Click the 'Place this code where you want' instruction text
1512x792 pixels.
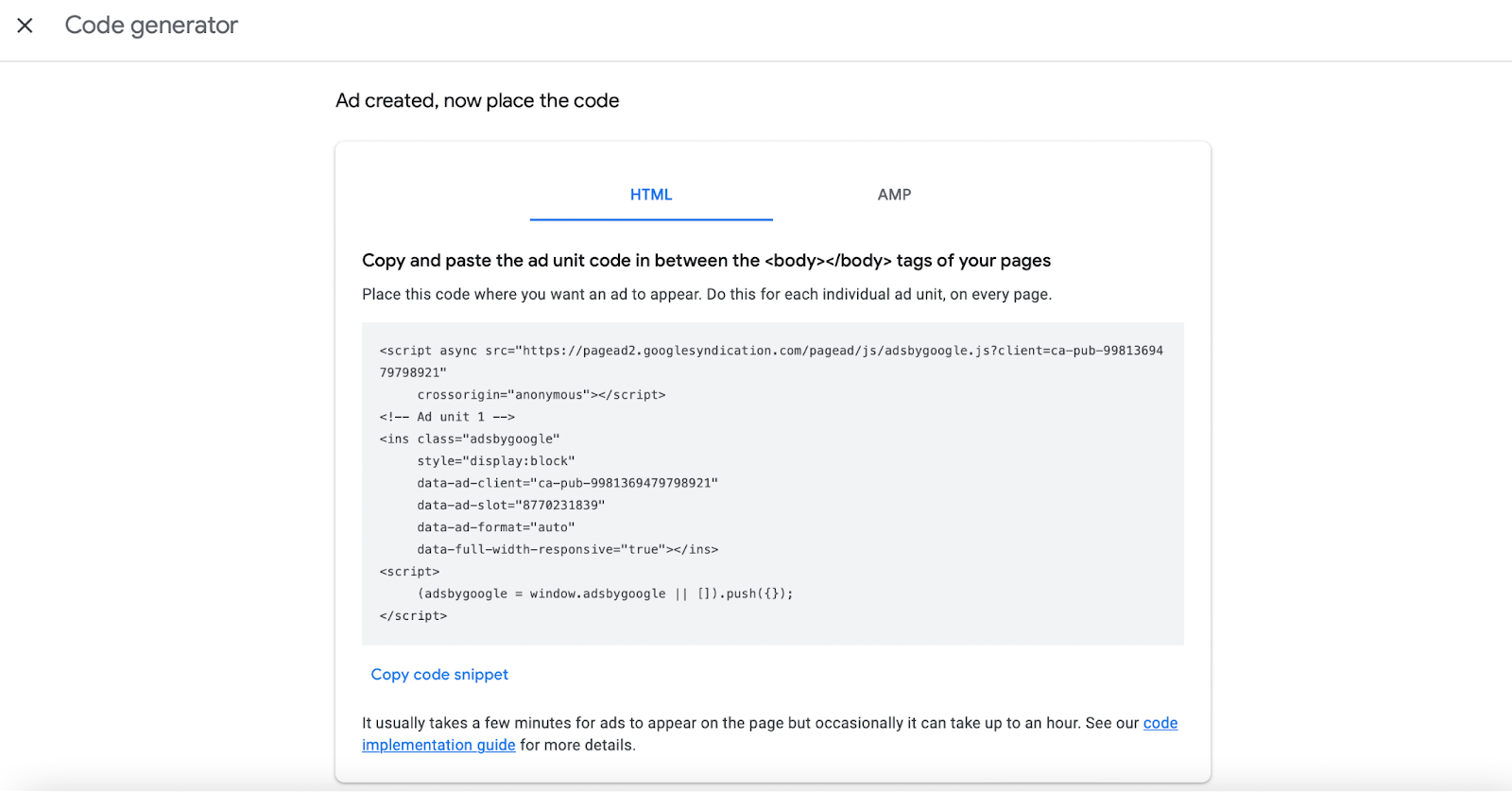pos(706,295)
